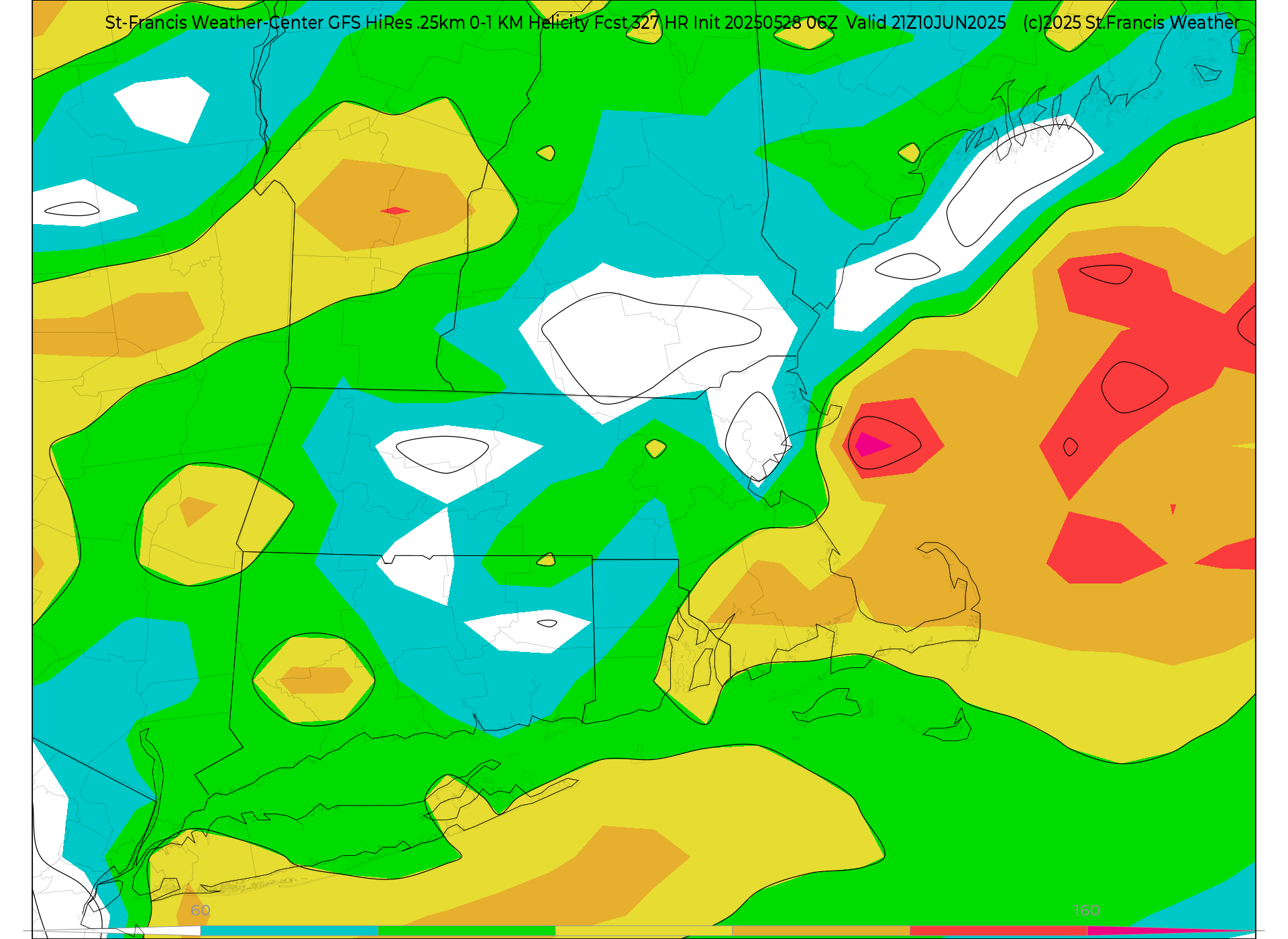Click the '160' colorbar label

point(1087,910)
